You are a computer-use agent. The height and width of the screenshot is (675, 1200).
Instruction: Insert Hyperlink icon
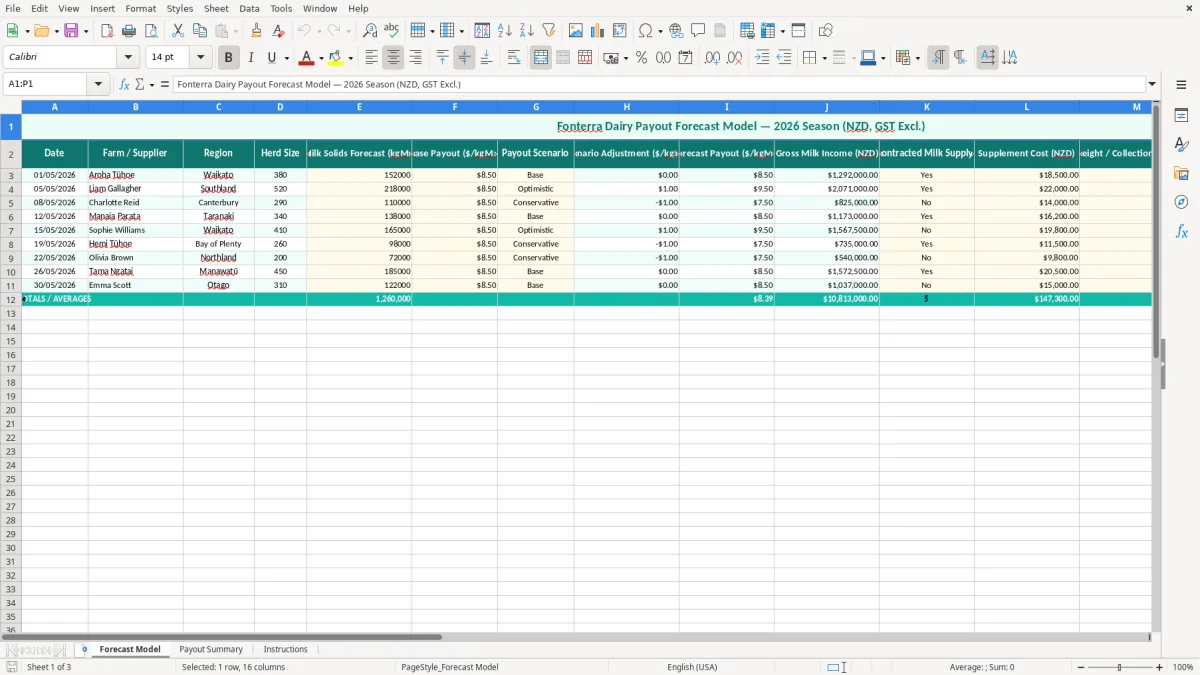point(676,31)
